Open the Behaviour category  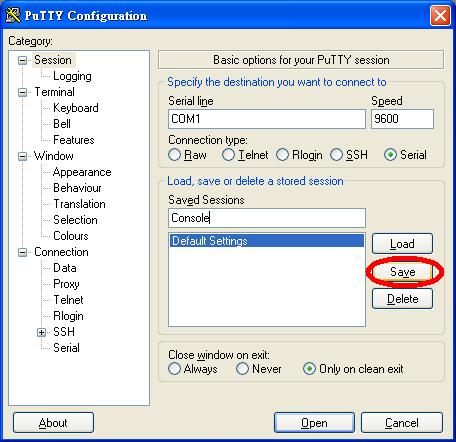77,188
